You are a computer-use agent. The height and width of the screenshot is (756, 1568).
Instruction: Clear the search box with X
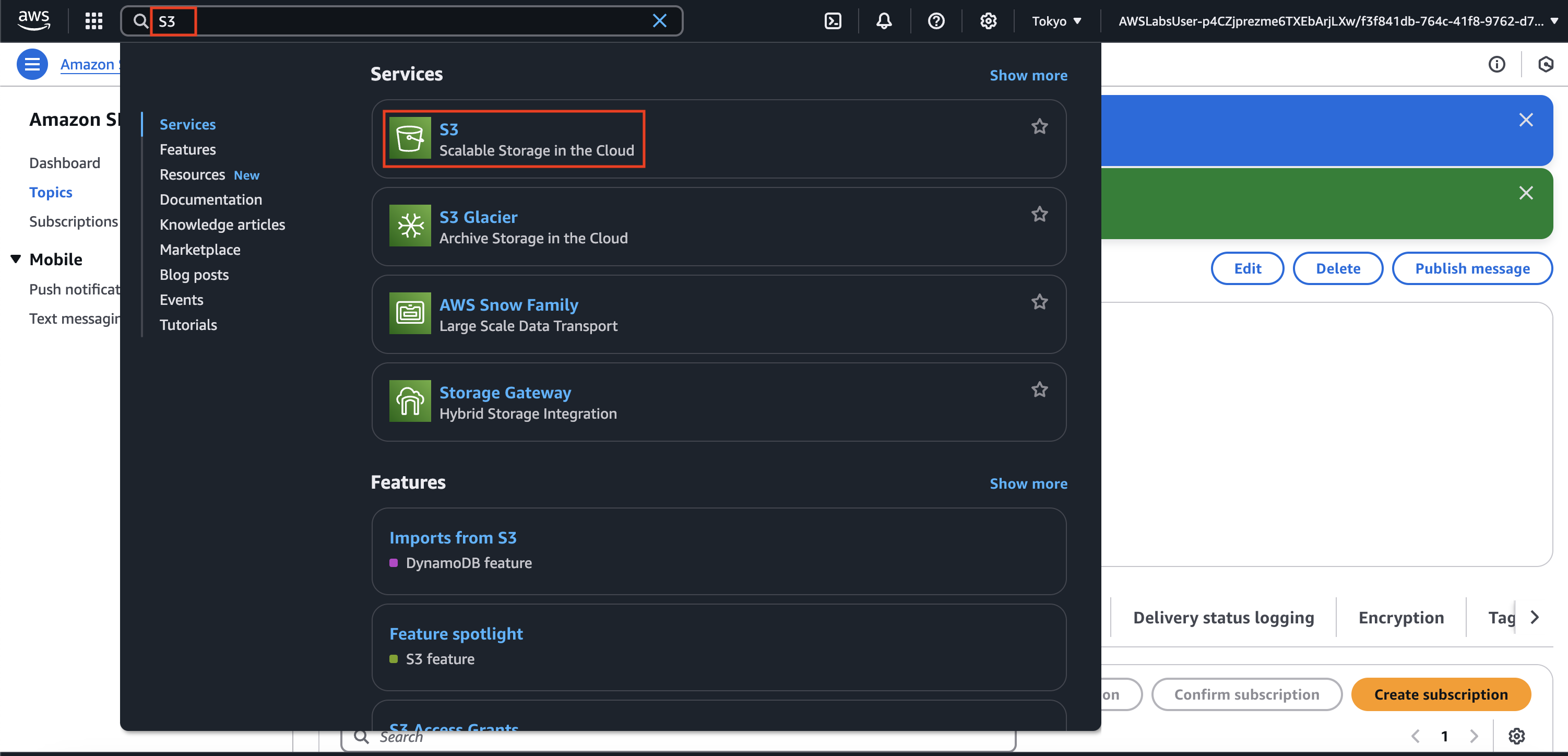point(659,21)
